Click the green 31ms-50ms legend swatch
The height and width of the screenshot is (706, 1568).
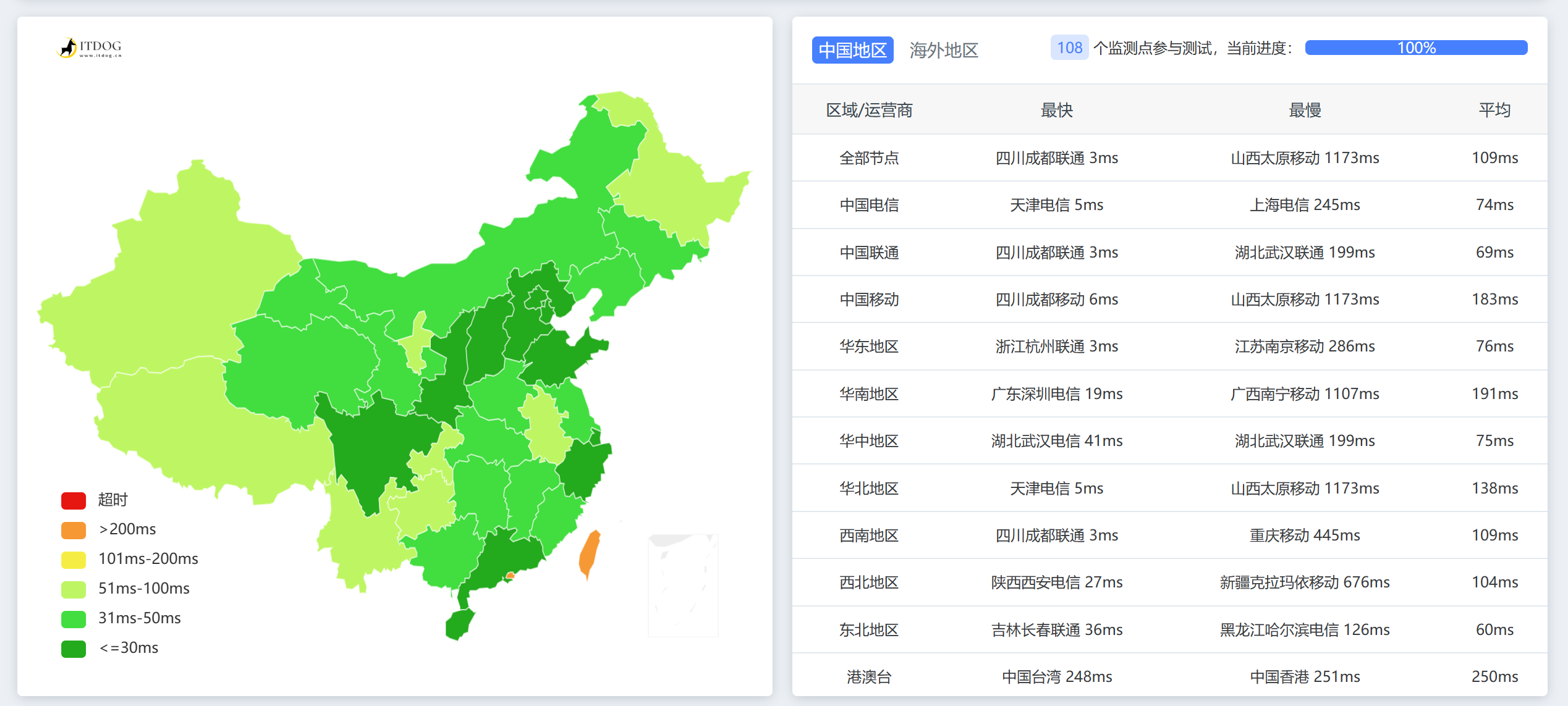click(73, 618)
